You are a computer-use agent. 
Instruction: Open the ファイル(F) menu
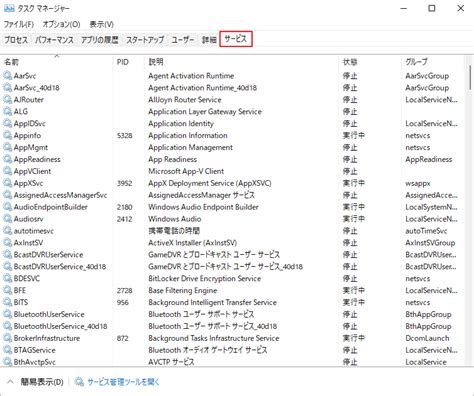(19, 24)
